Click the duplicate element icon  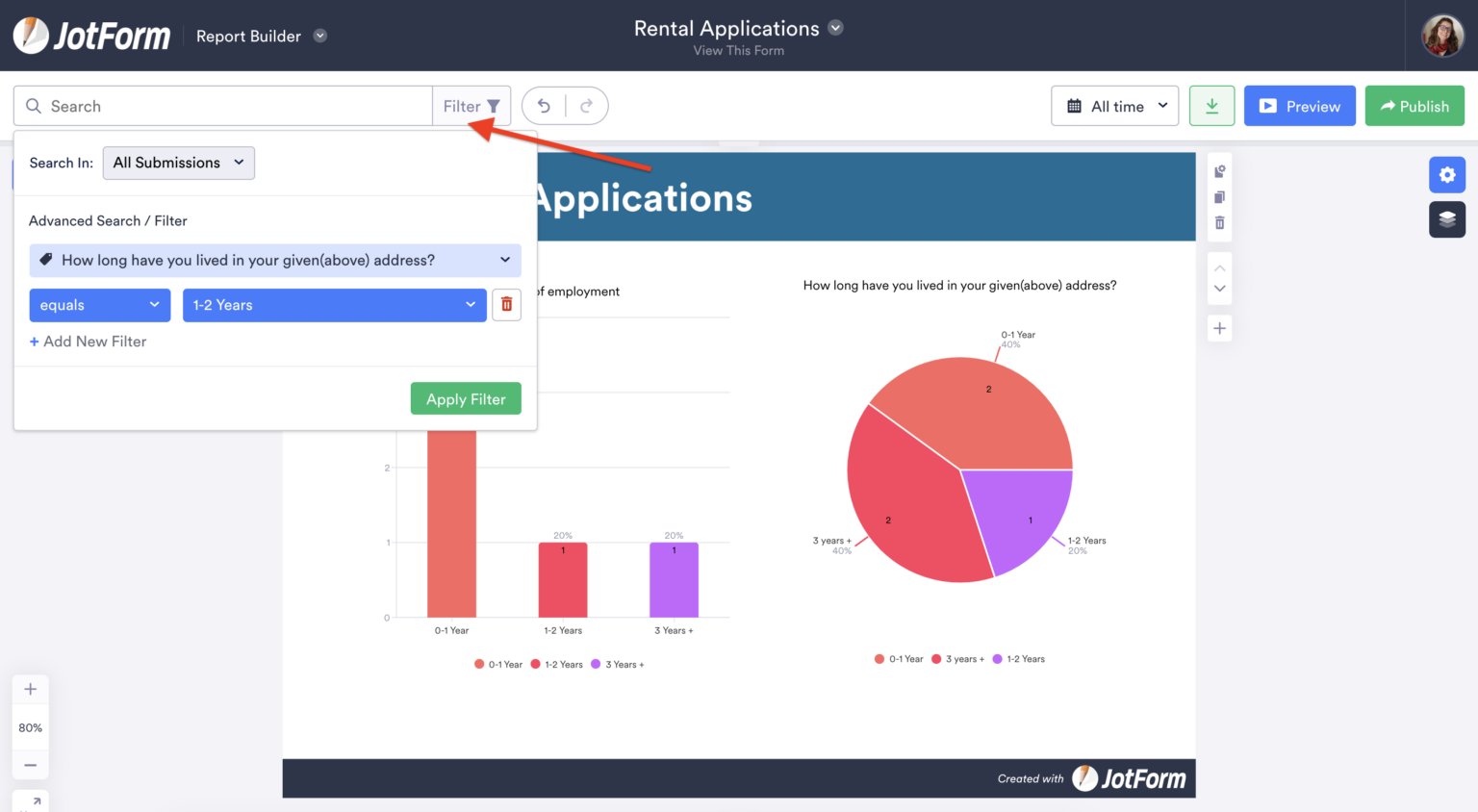point(1219,196)
